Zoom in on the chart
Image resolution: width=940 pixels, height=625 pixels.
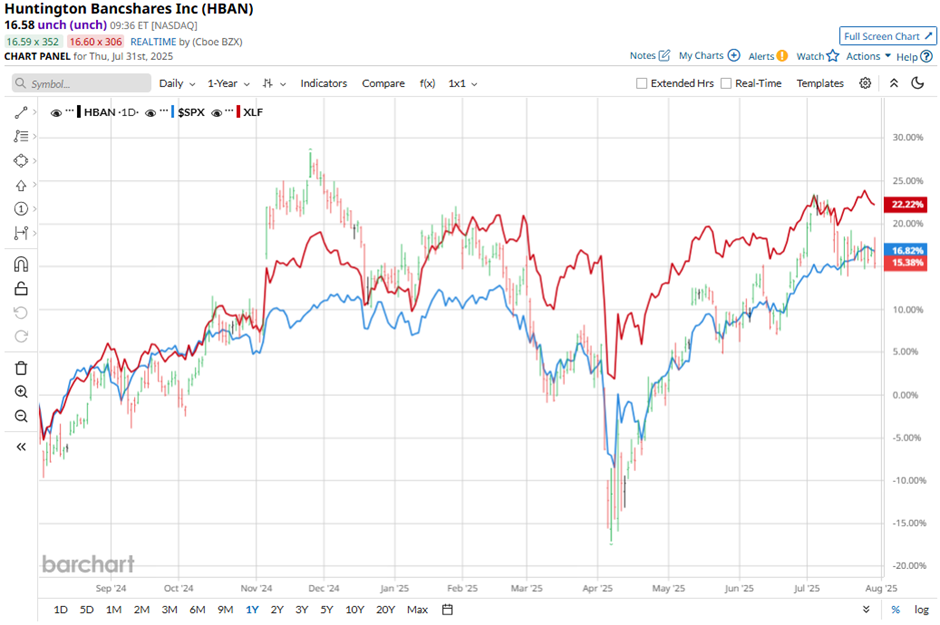[x=21, y=392]
